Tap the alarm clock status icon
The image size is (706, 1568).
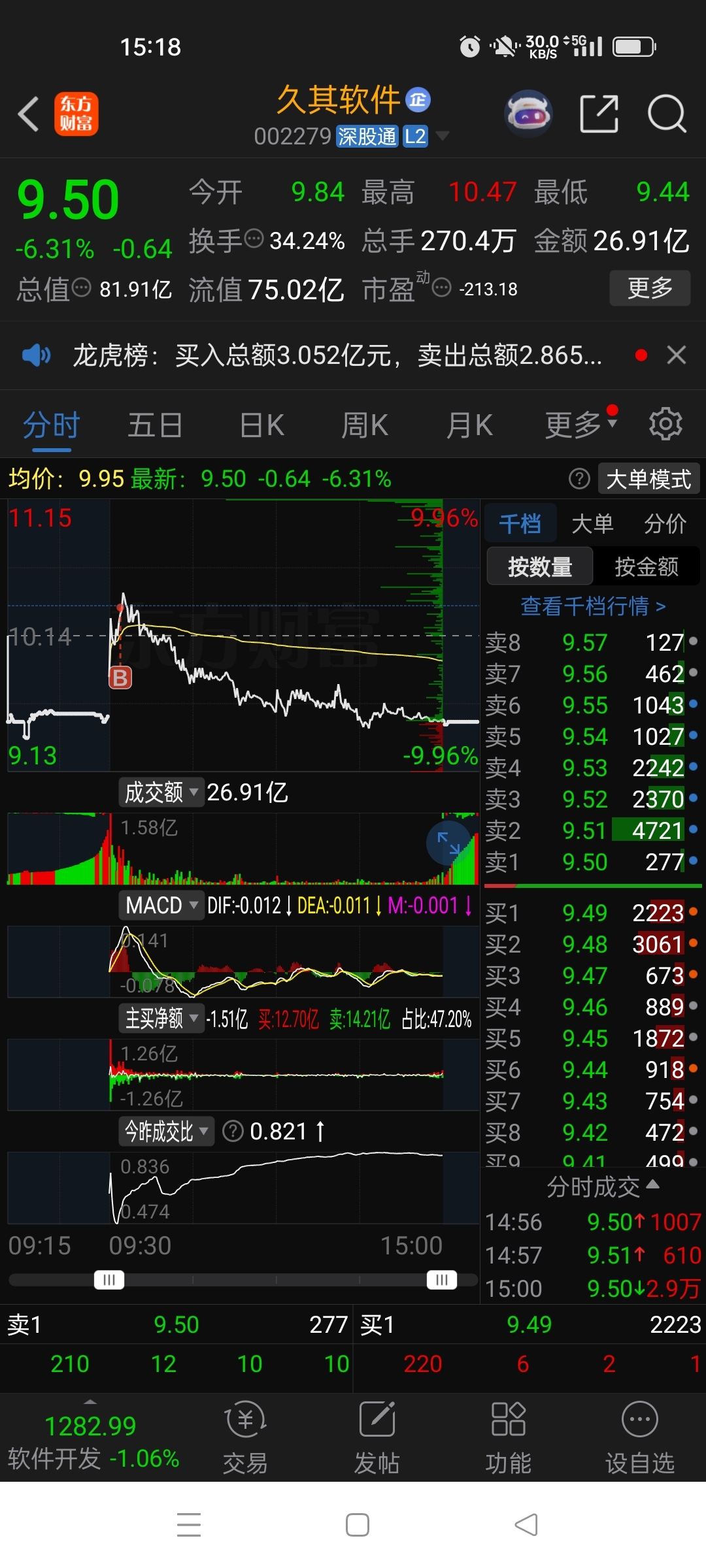click(469, 46)
